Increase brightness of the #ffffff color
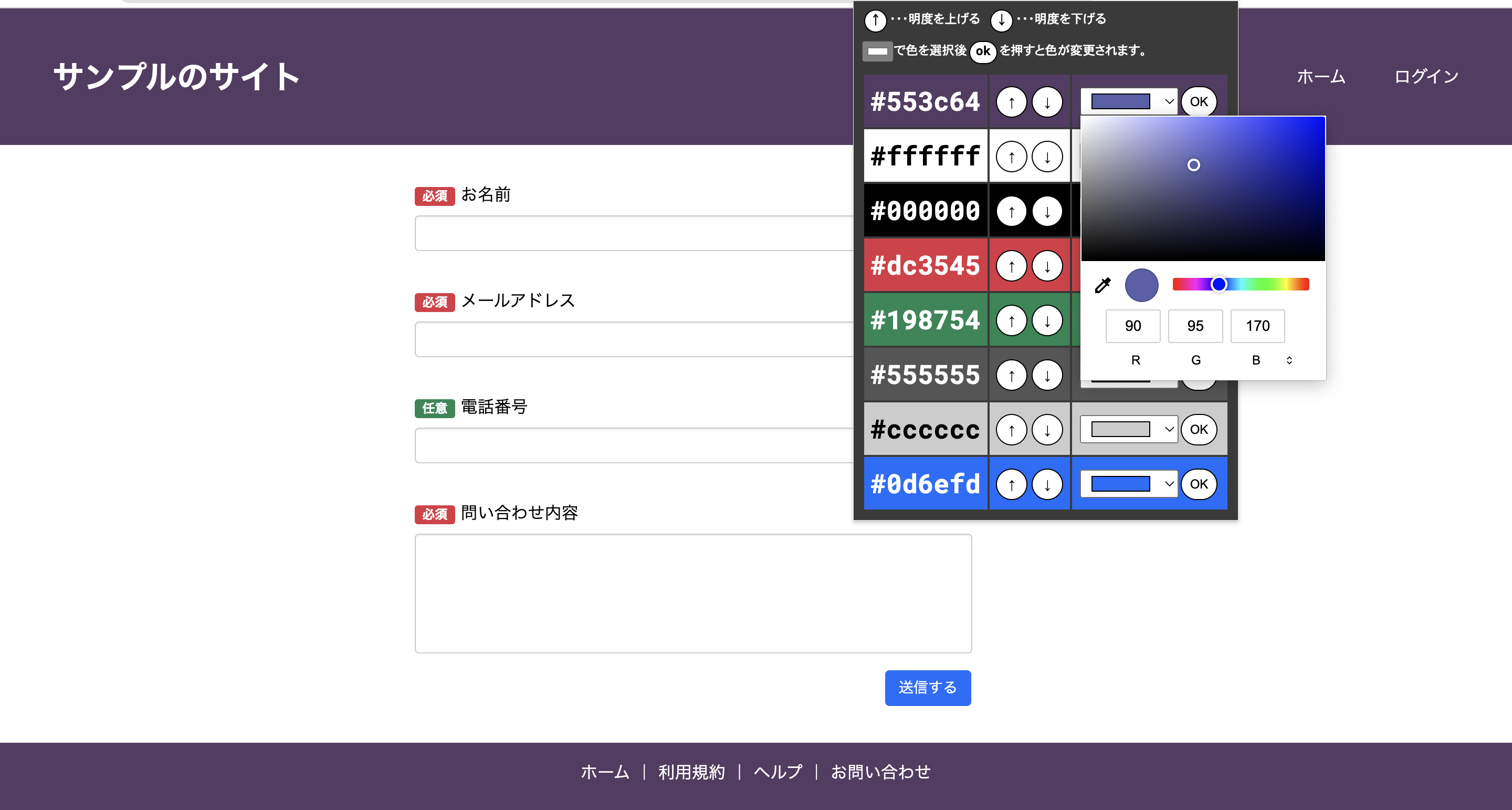This screenshot has width=1512, height=810. coord(1011,155)
